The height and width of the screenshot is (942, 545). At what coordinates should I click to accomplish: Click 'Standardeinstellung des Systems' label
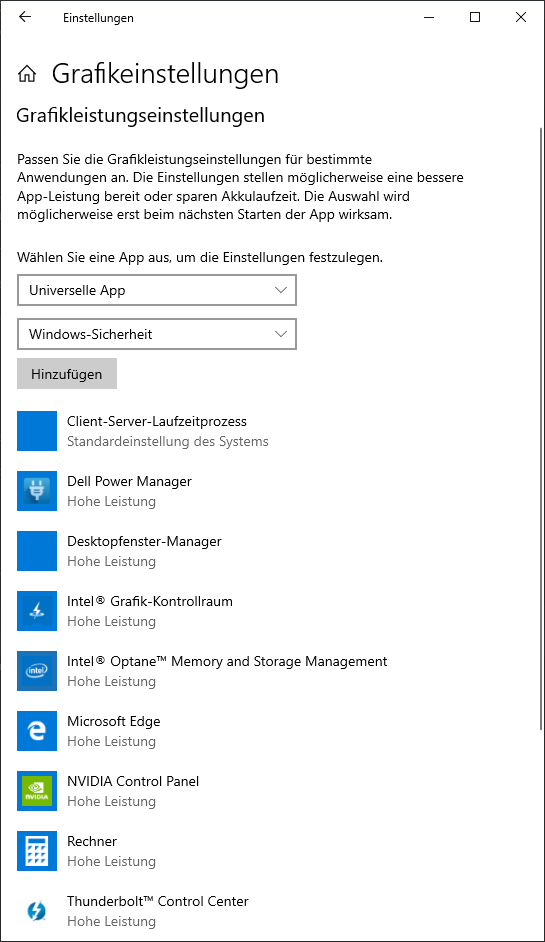point(168,442)
